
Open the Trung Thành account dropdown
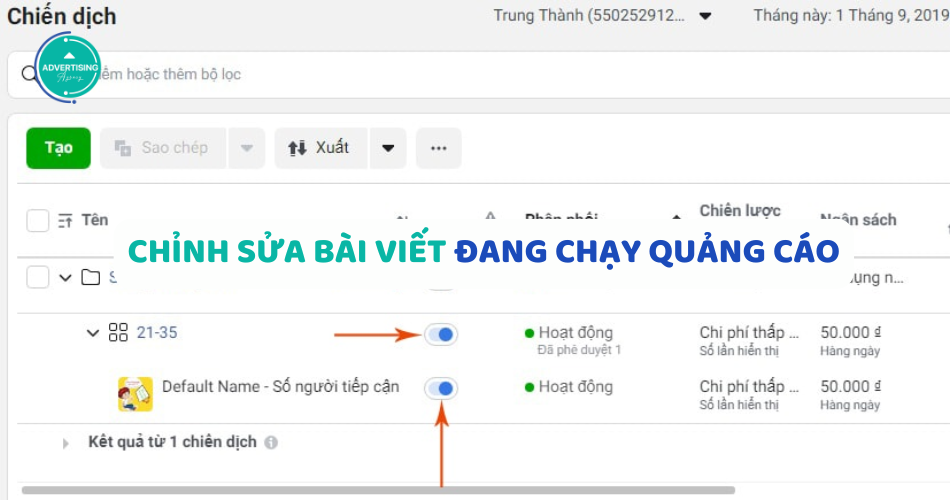(x=603, y=15)
